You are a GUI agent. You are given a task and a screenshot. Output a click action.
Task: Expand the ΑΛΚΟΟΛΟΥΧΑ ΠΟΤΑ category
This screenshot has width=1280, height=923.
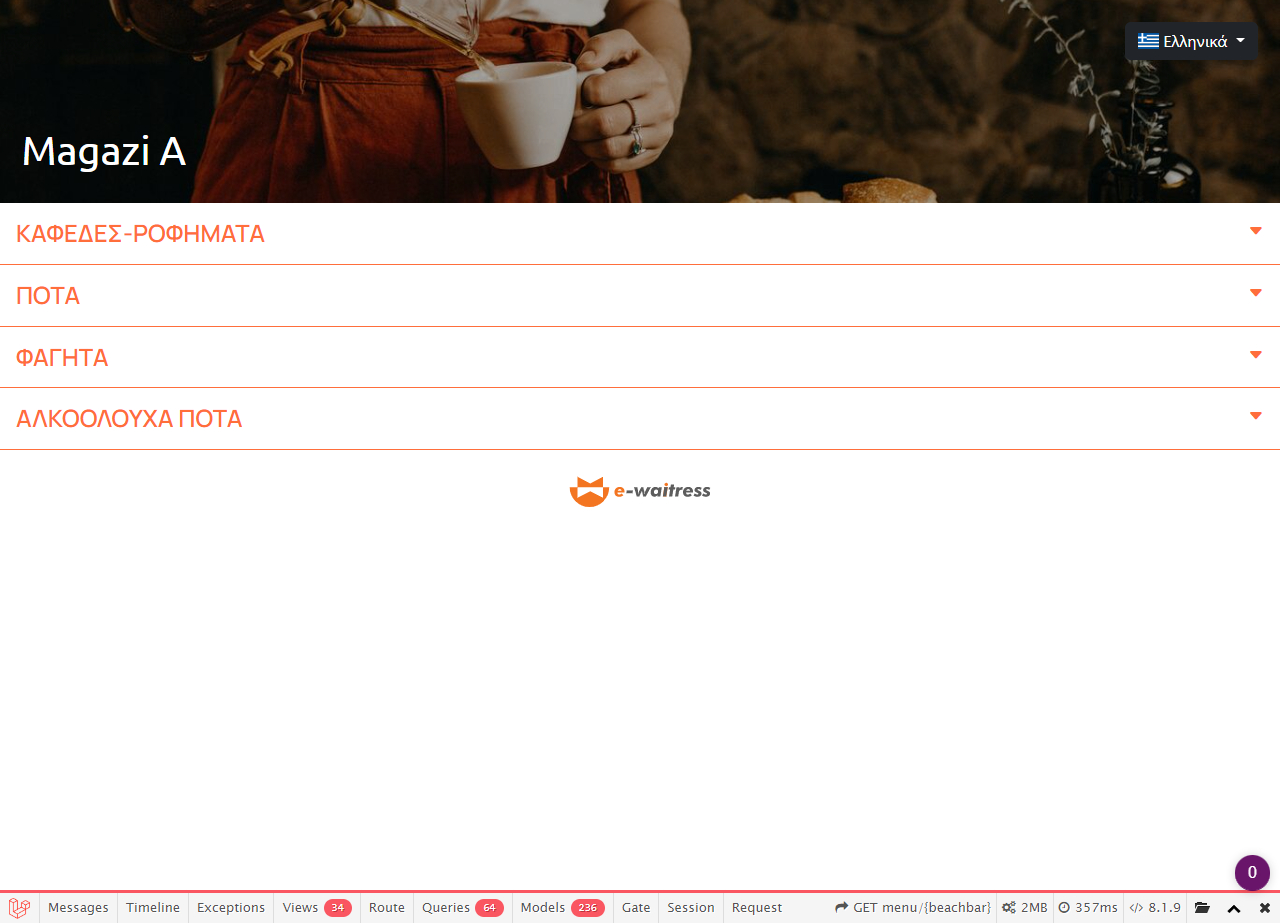pos(640,418)
